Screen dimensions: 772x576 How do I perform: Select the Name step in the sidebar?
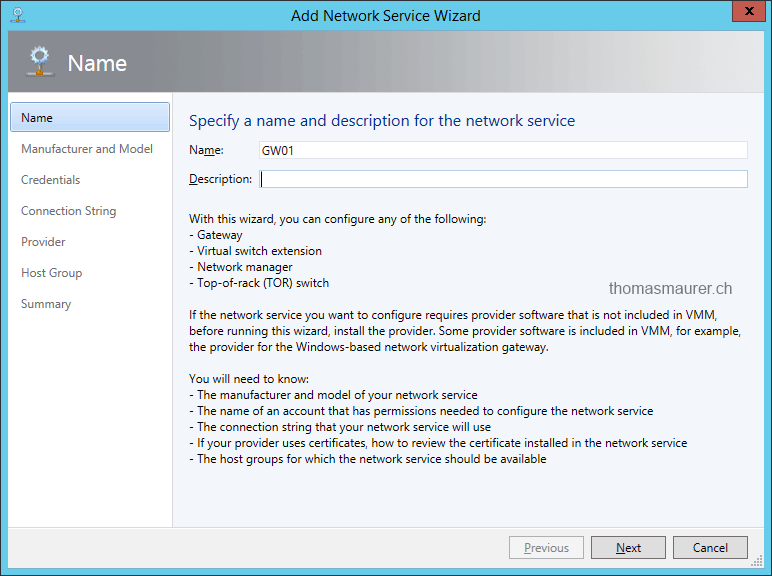[x=90, y=117]
